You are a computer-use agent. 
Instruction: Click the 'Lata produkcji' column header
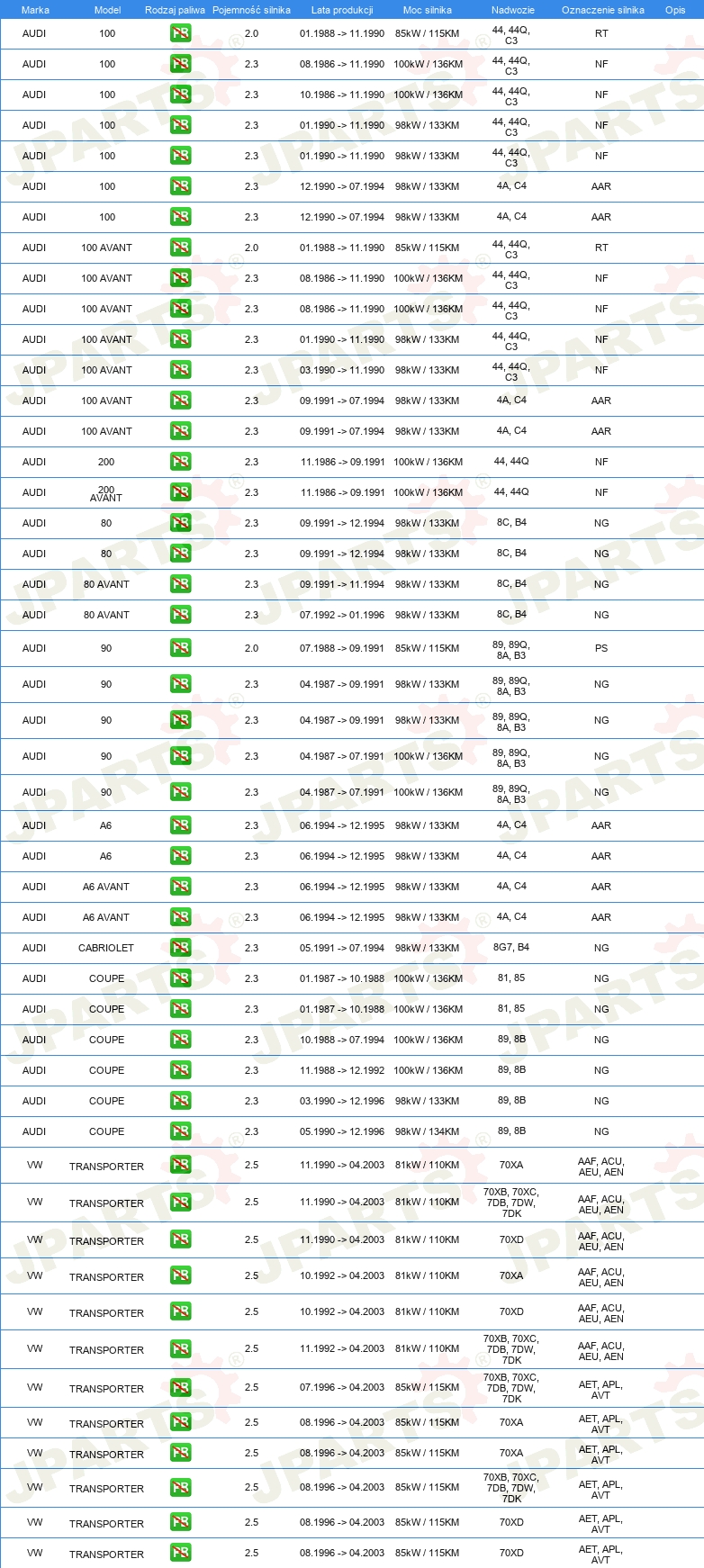click(342, 10)
